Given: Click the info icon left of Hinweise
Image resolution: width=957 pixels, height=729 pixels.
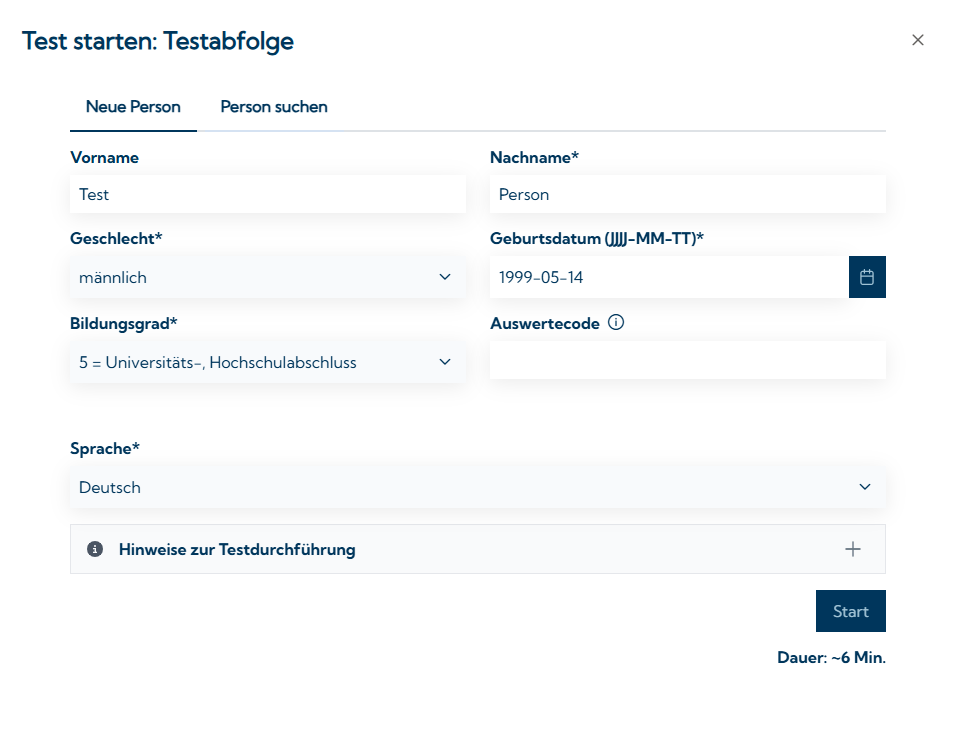Looking at the screenshot, I should pyautogui.click(x=95, y=549).
